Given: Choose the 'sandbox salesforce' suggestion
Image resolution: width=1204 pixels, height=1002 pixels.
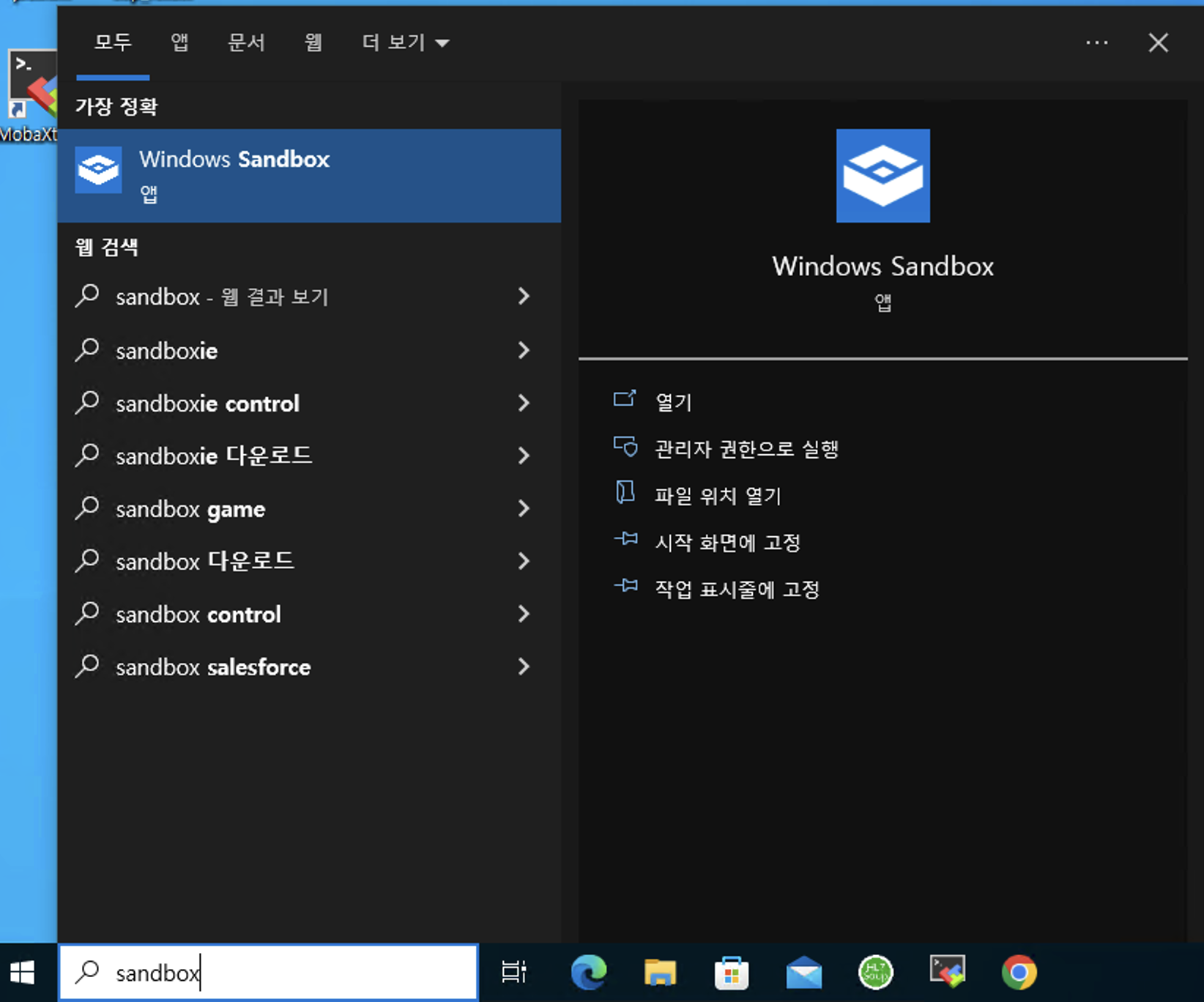Looking at the screenshot, I should [309, 667].
